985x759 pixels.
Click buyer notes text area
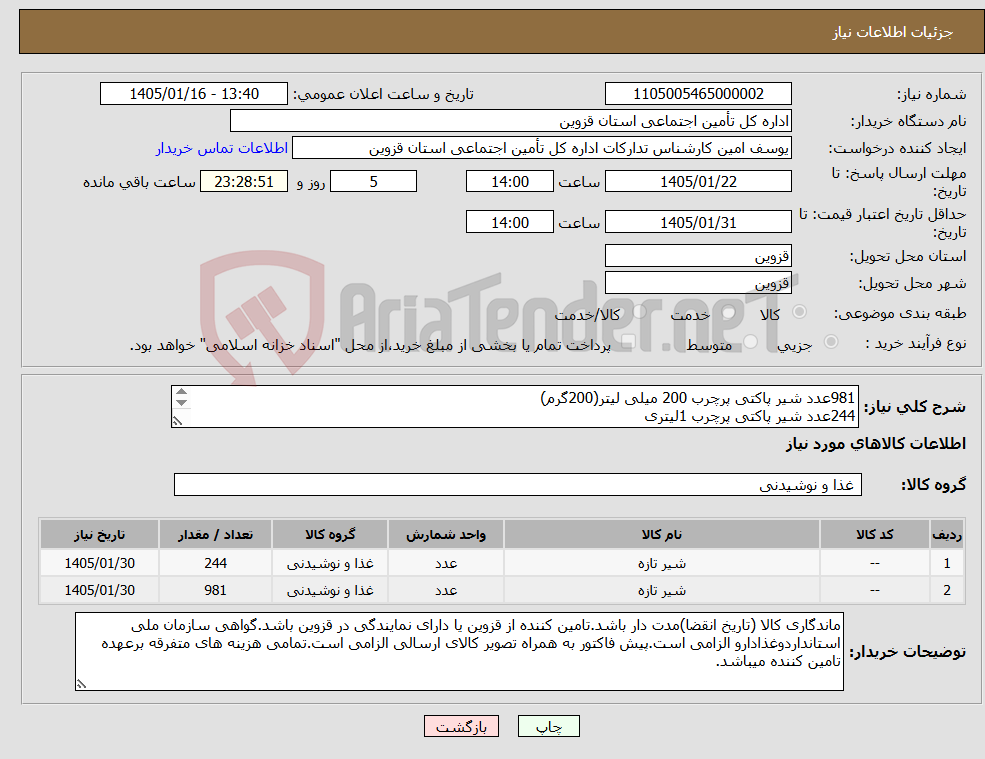(x=459, y=652)
